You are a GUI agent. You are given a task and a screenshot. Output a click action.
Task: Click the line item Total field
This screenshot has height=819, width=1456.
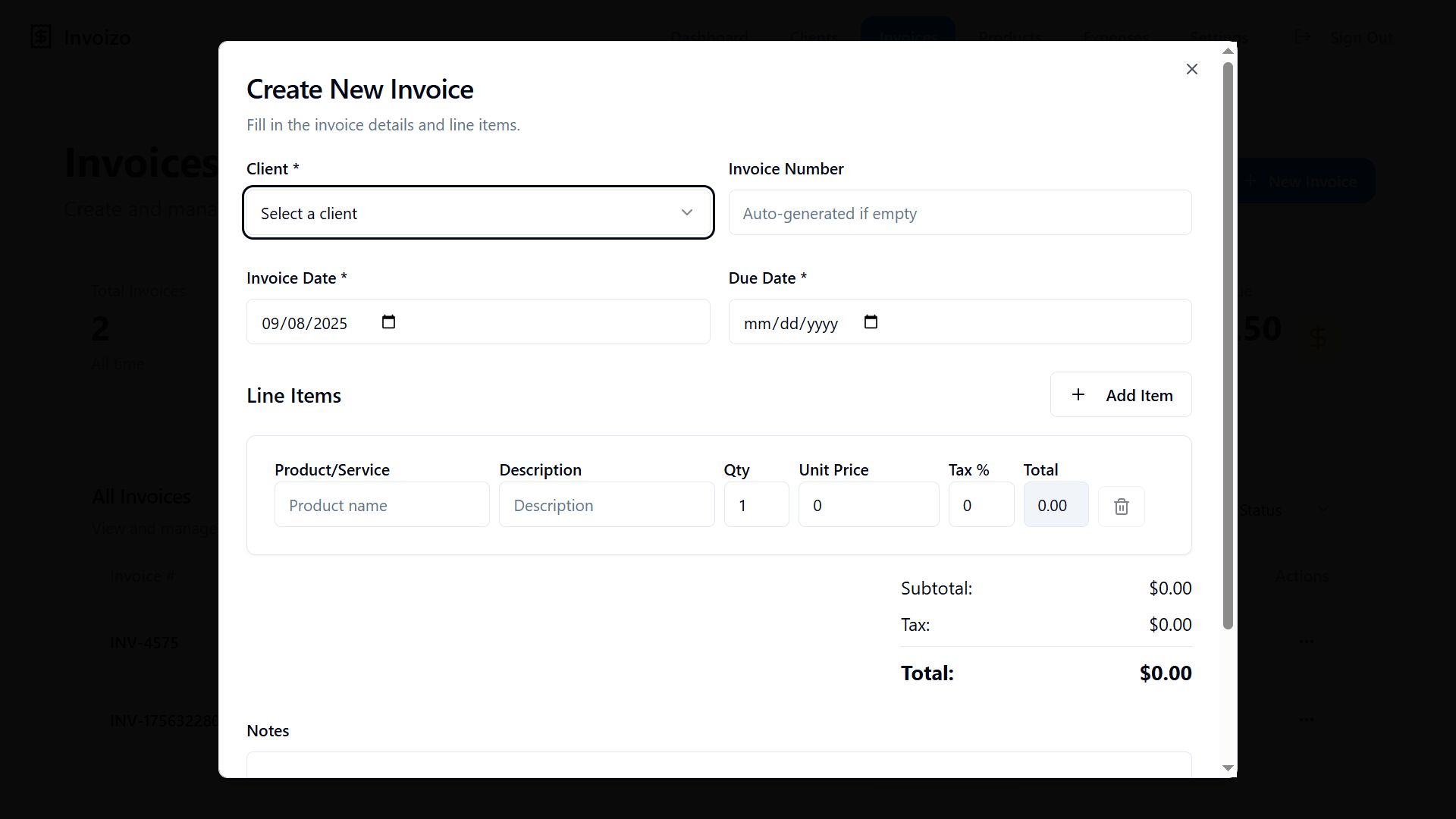1055,505
